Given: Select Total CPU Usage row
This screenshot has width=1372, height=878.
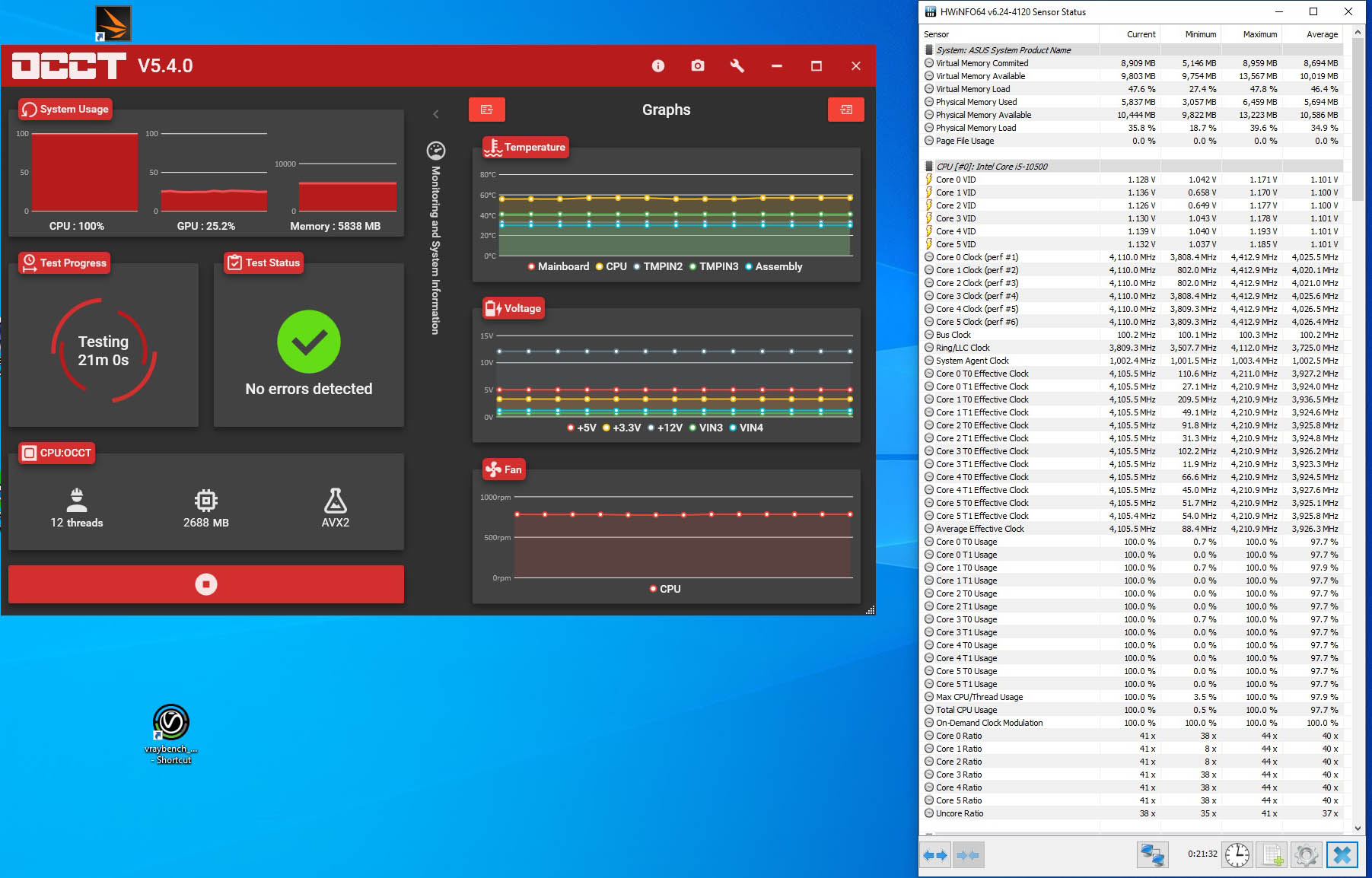Looking at the screenshot, I should [1132, 710].
